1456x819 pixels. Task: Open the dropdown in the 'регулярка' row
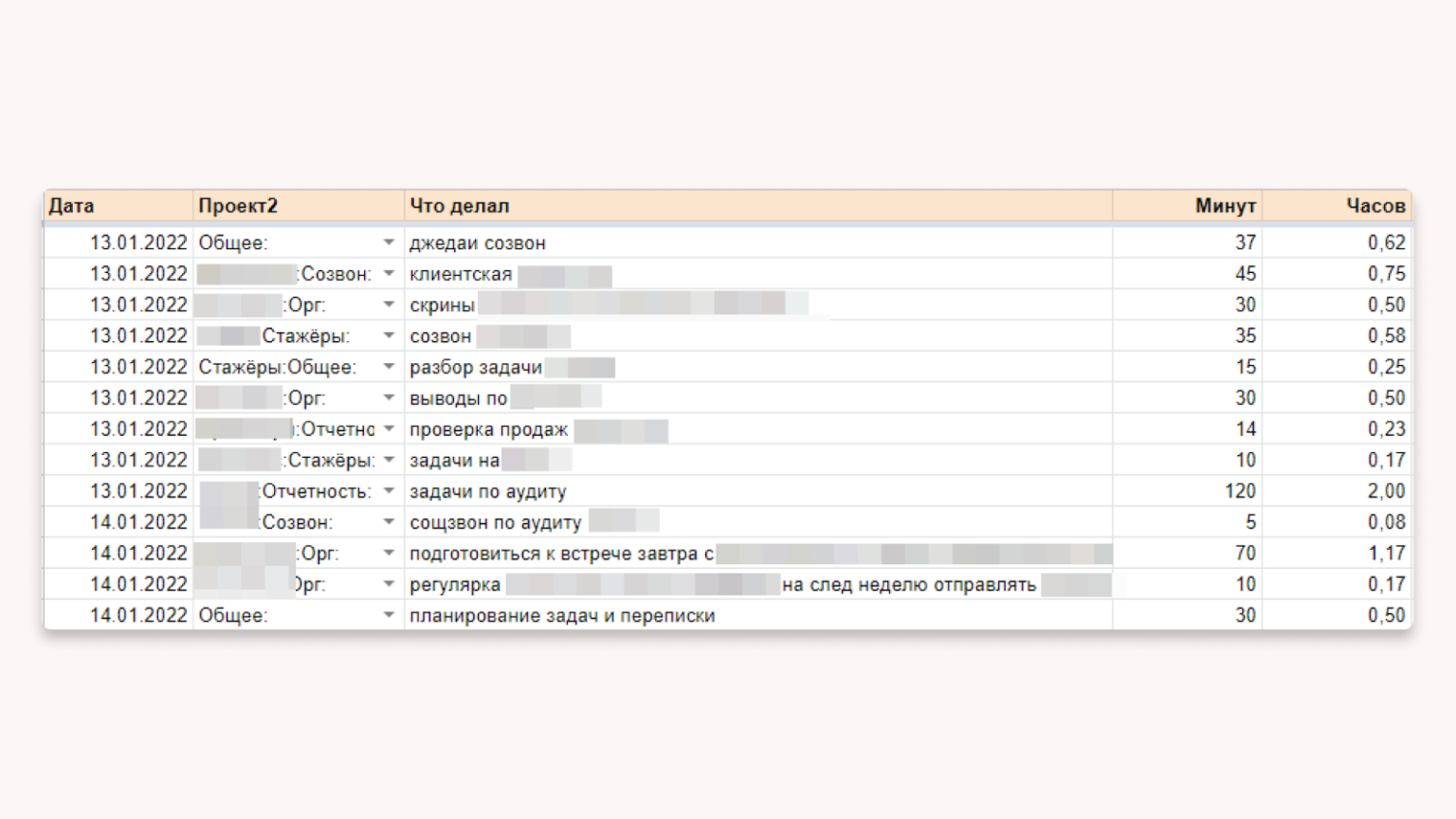click(389, 584)
